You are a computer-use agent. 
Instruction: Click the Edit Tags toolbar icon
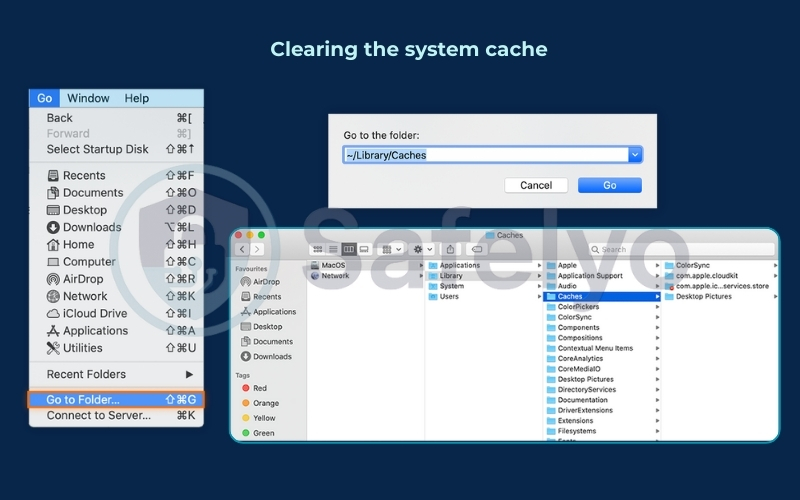[477, 249]
